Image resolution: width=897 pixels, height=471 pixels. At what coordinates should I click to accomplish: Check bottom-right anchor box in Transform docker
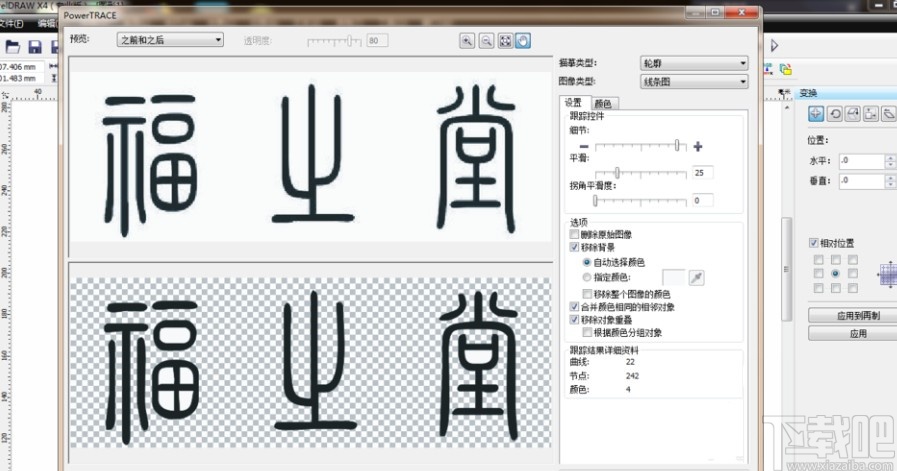[x=852, y=288]
